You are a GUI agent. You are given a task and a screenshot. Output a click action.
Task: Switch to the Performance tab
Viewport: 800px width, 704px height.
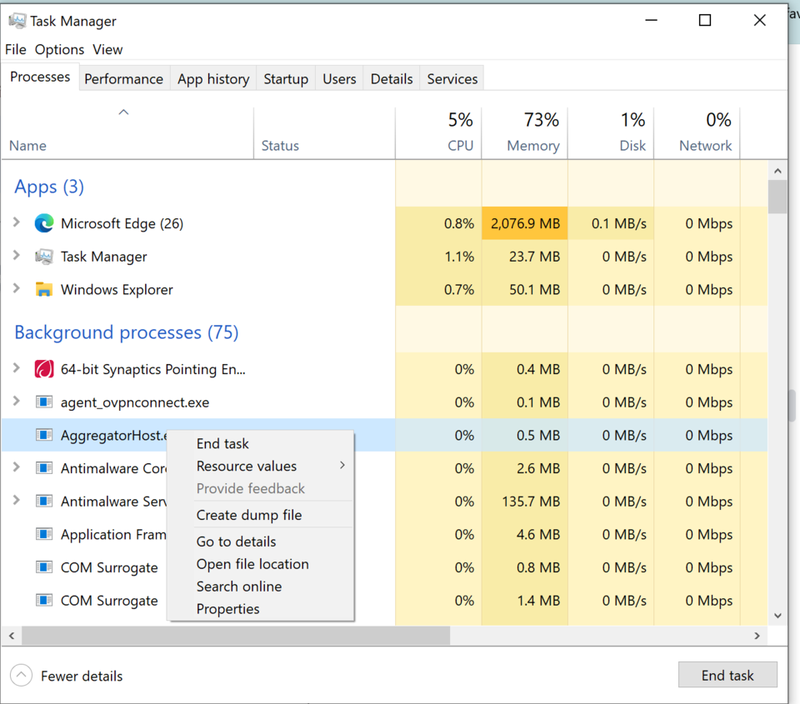pyautogui.click(x=123, y=79)
